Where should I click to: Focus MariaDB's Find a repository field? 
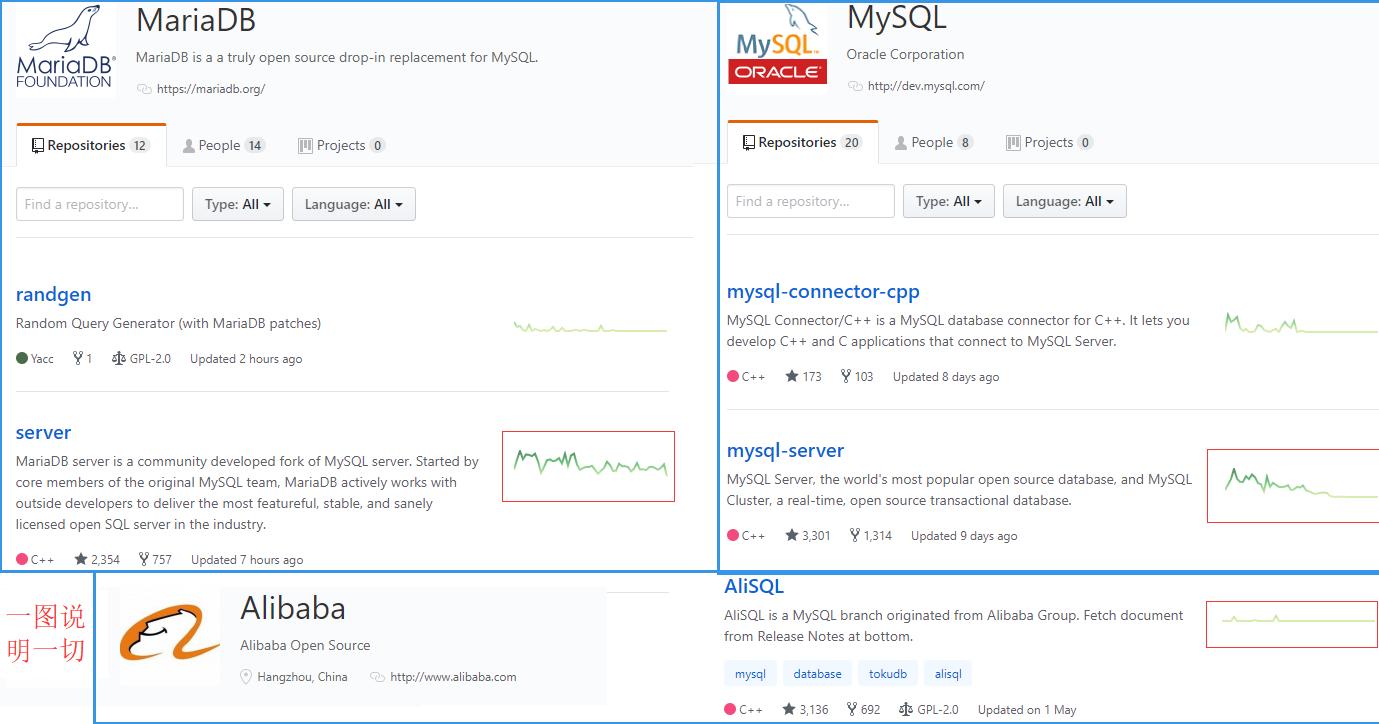100,204
